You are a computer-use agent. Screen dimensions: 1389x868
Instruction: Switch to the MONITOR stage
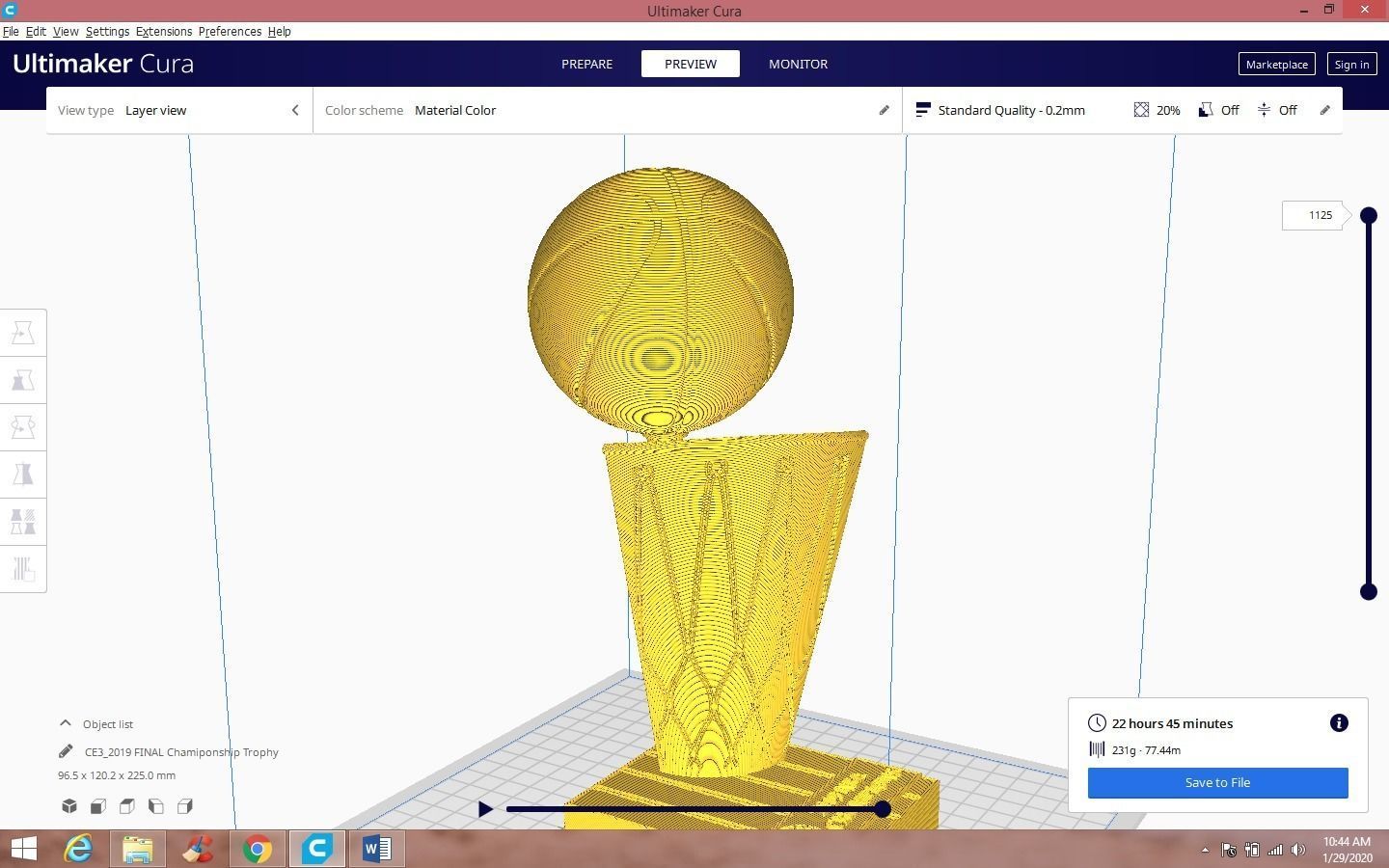(x=798, y=64)
